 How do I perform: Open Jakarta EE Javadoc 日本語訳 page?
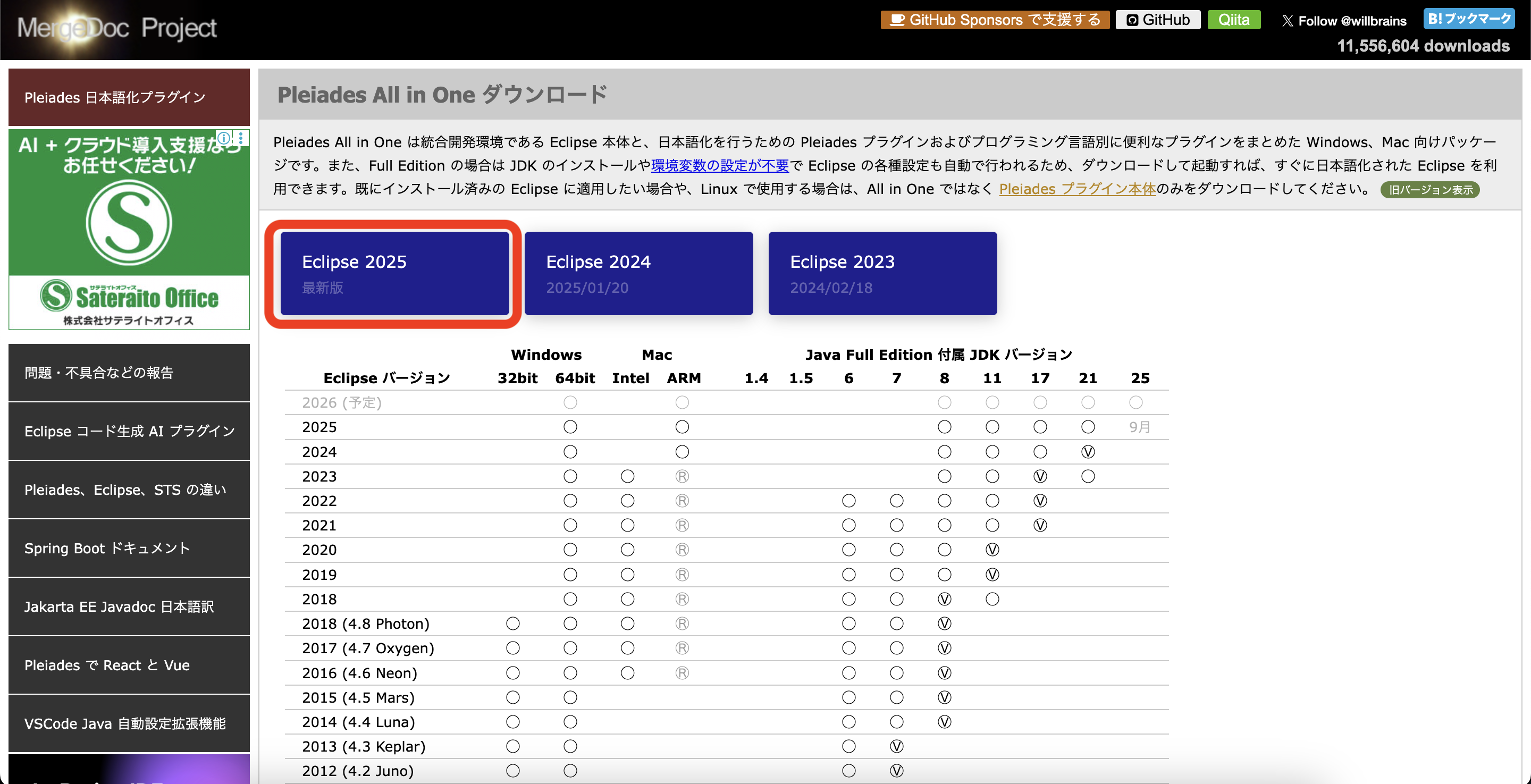128,606
